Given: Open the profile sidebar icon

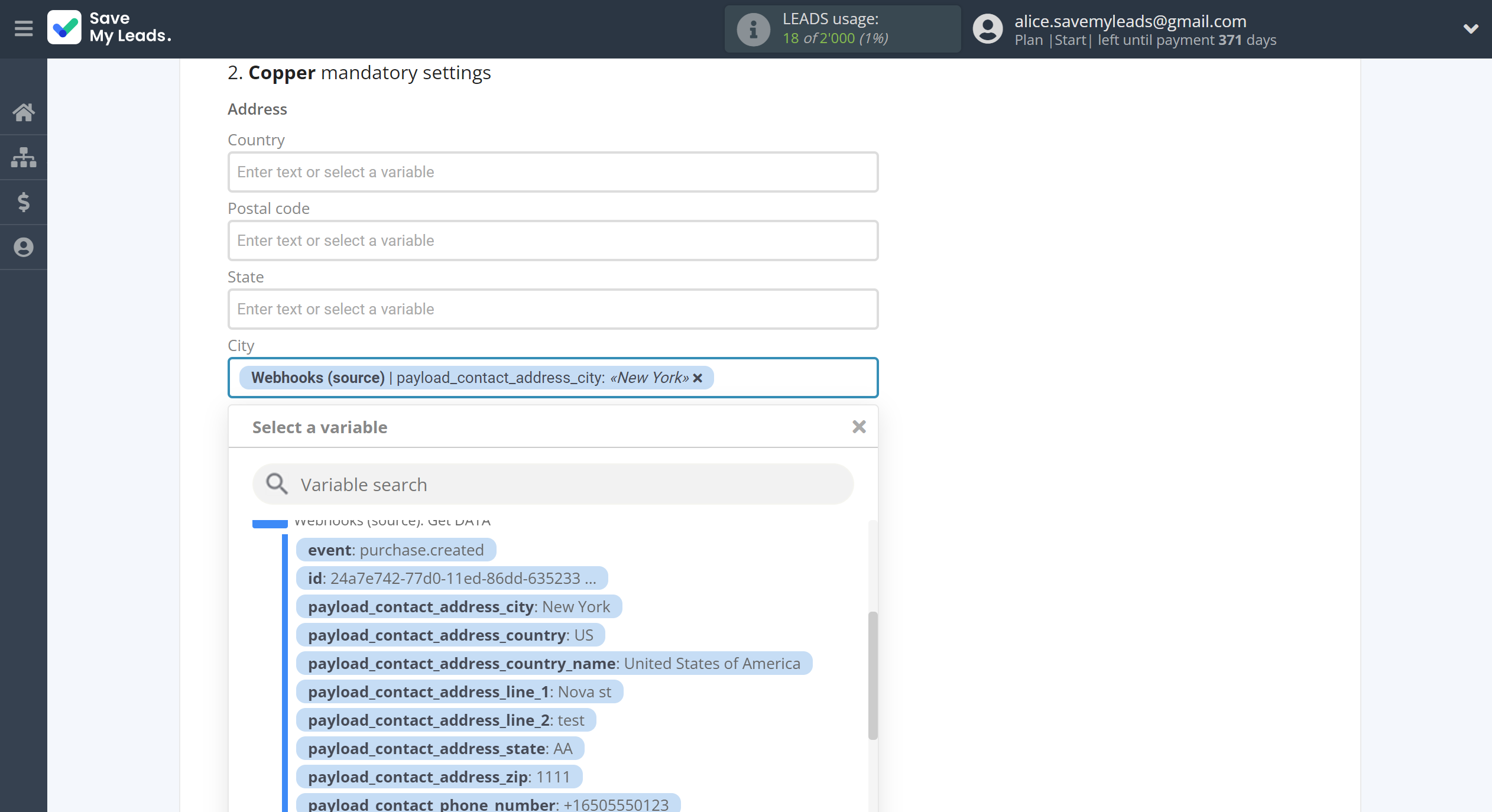Looking at the screenshot, I should [24, 247].
